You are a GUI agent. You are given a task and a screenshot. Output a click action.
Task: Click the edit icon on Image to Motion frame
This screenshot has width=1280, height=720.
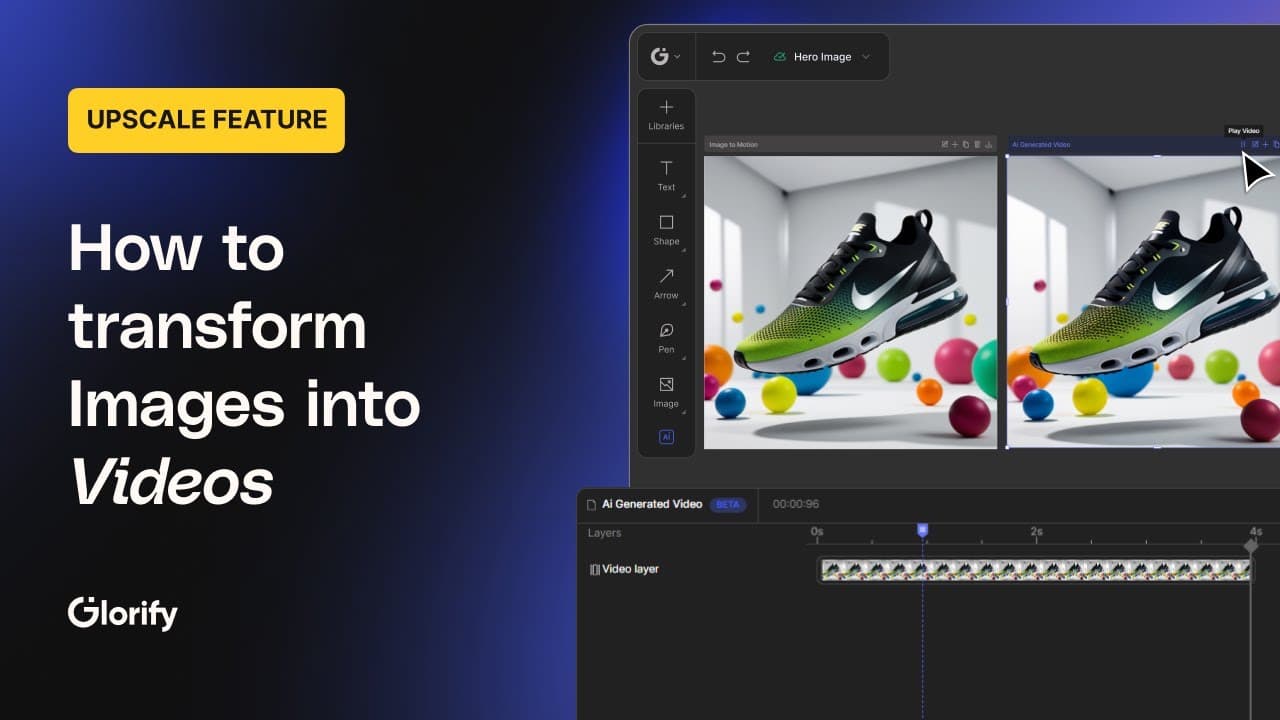(945, 144)
